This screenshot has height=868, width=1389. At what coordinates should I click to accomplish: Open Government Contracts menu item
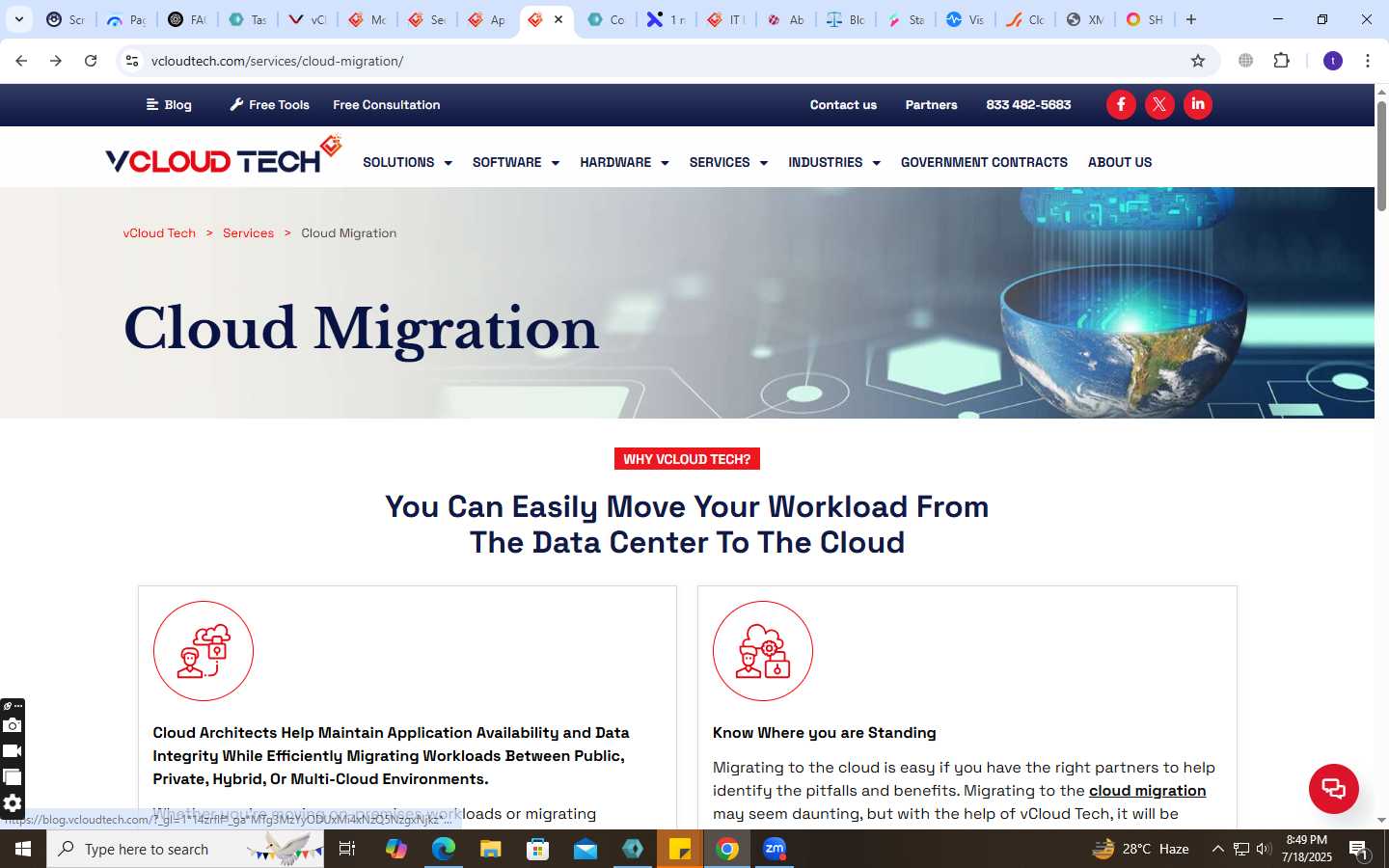coord(984,162)
